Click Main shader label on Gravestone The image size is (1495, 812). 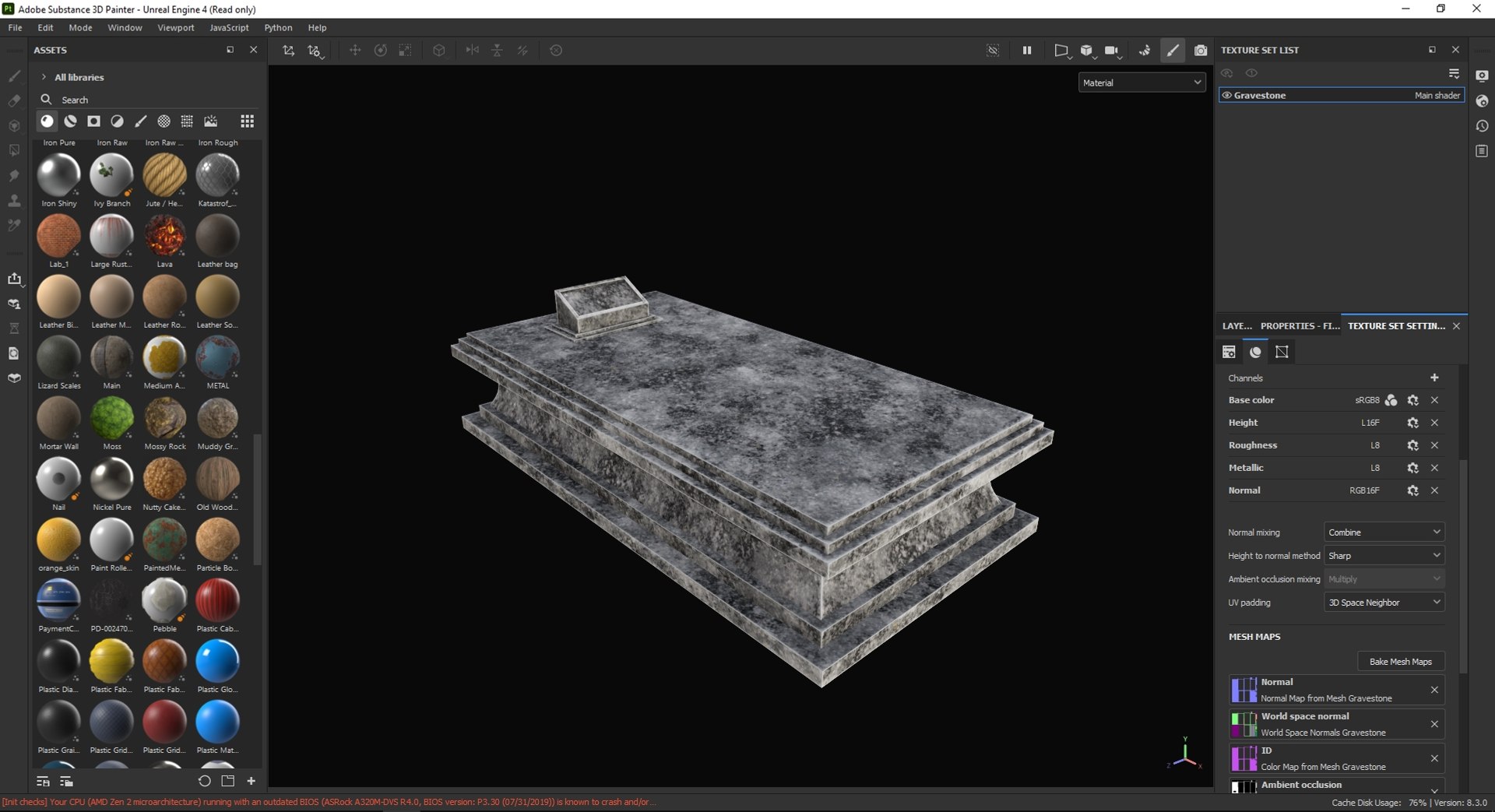(1437, 96)
